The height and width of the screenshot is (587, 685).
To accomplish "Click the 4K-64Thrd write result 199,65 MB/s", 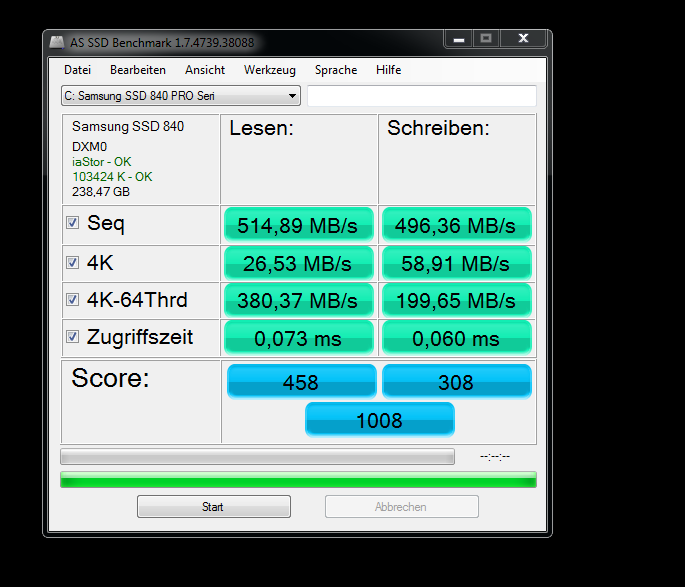I will (x=457, y=300).
